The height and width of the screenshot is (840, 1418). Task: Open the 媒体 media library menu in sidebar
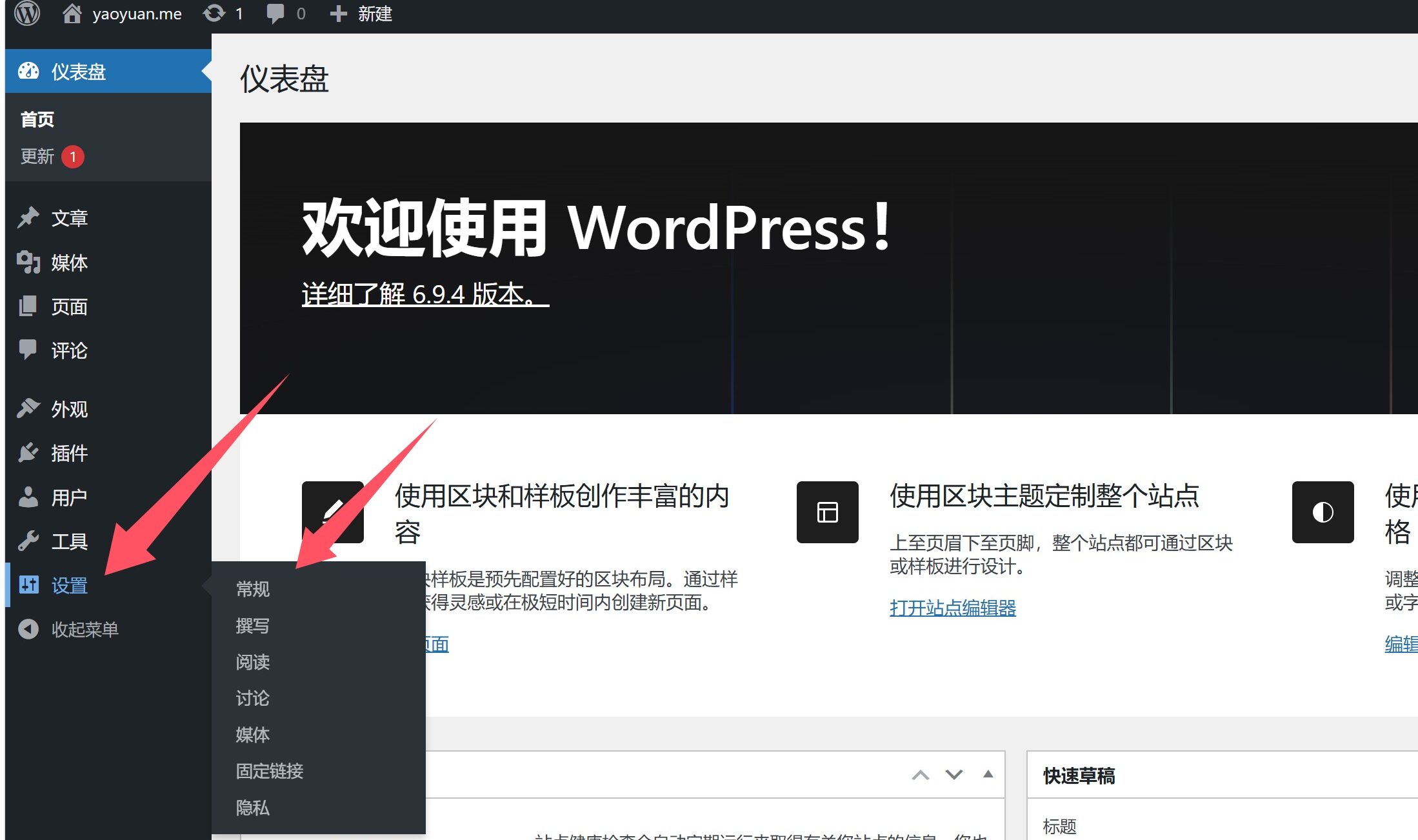pos(69,263)
